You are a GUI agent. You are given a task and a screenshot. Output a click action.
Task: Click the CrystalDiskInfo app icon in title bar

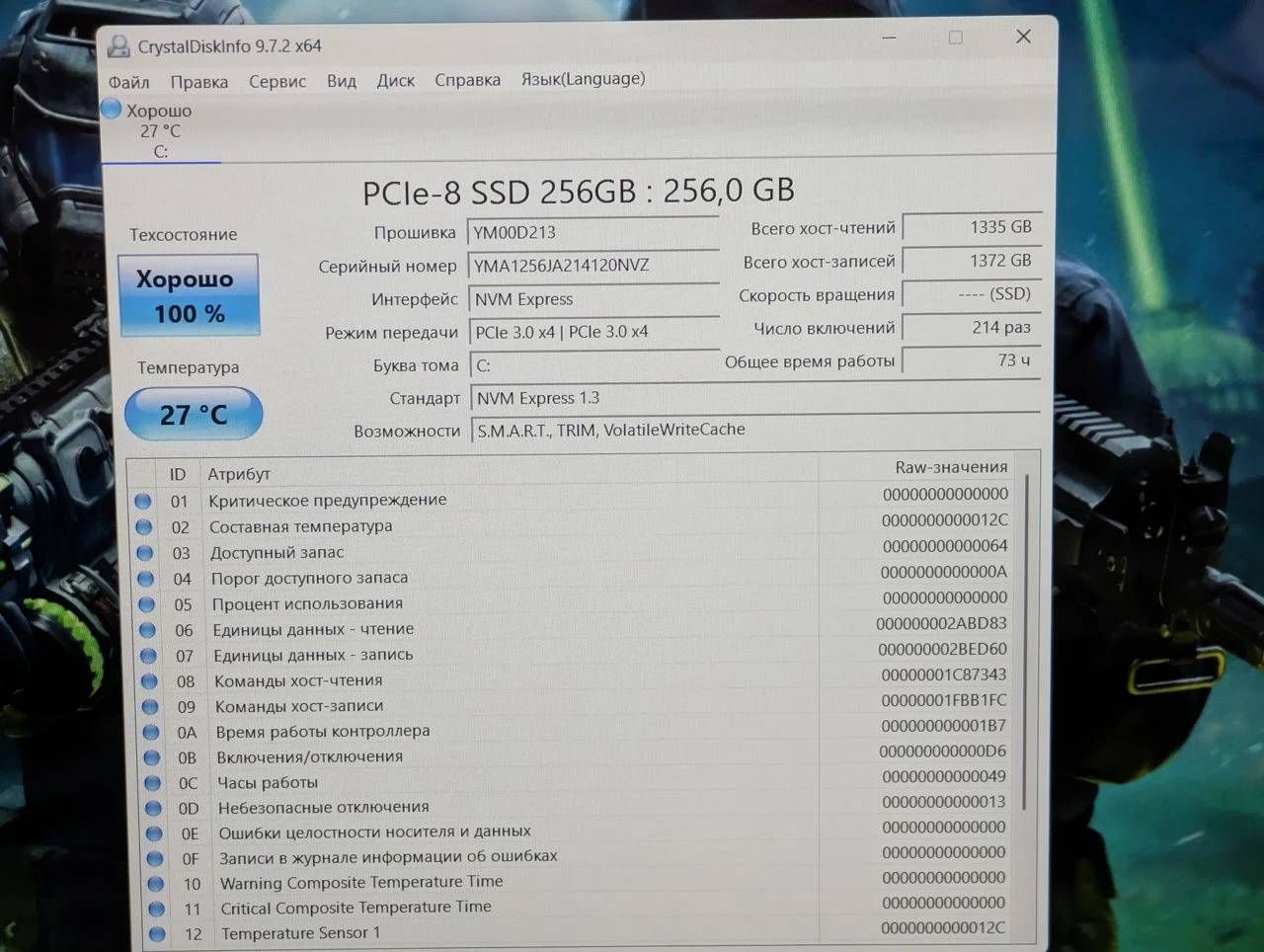[x=118, y=45]
